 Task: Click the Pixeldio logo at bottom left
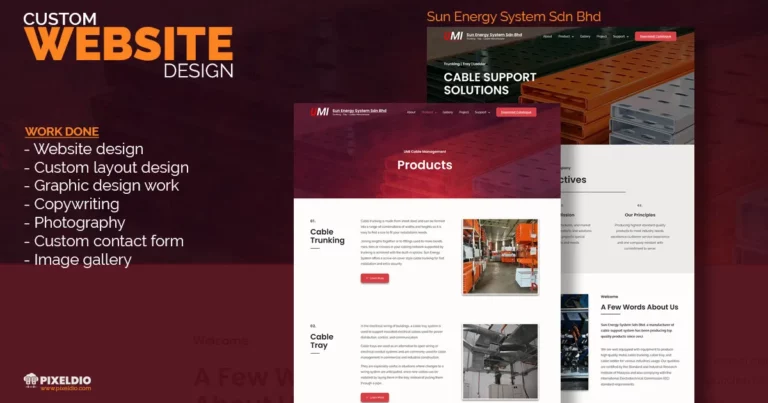57,382
